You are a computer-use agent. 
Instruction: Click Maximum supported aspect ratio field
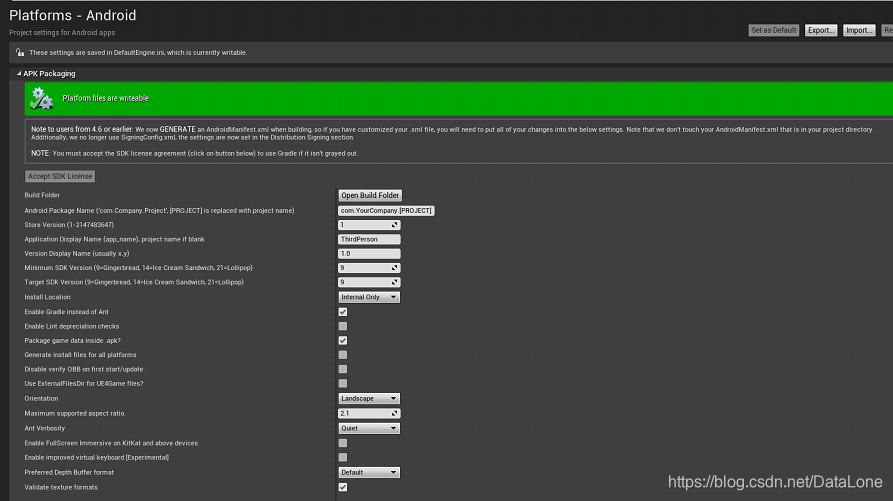pyautogui.click(x=369, y=413)
